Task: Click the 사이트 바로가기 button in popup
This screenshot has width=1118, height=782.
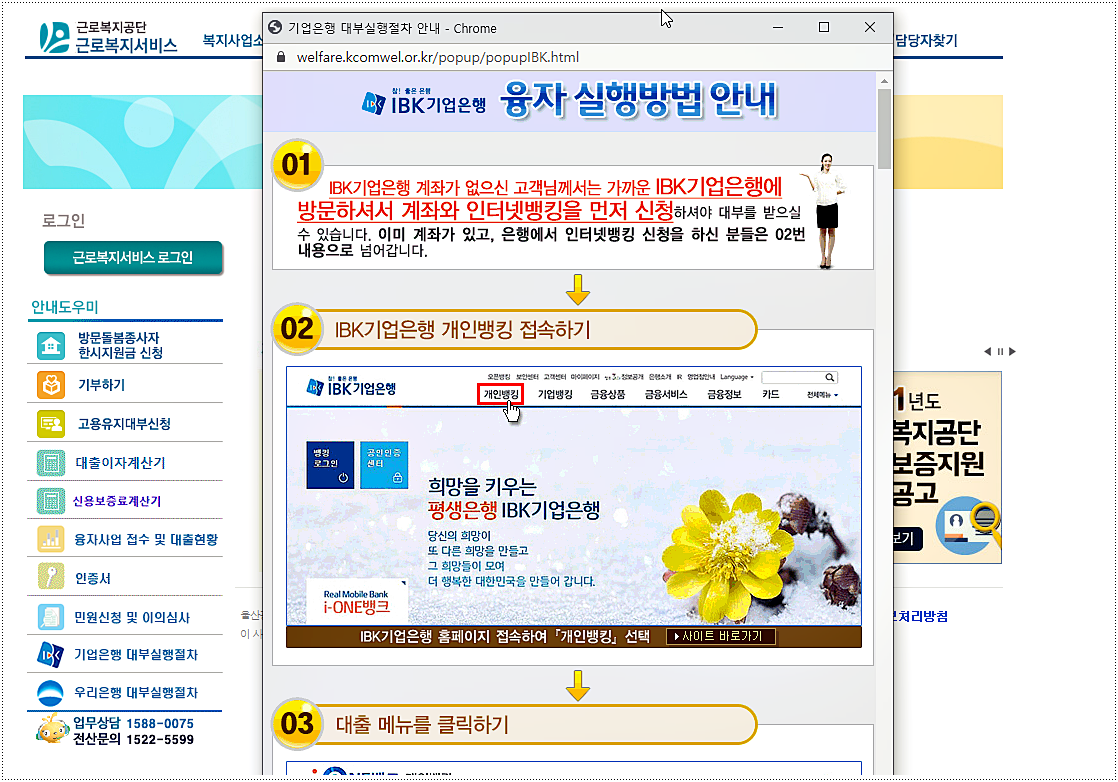Action: coord(721,636)
